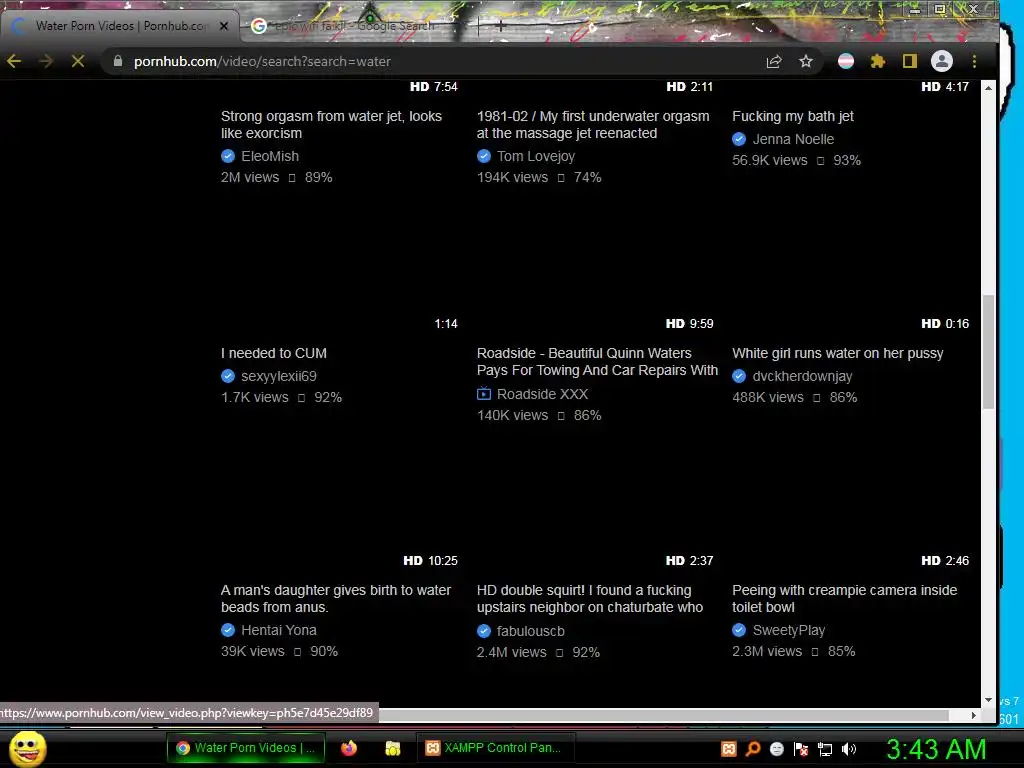Open sexyylexii69 uploader profile
Screen dimensions: 1024x768
point(279,376)
